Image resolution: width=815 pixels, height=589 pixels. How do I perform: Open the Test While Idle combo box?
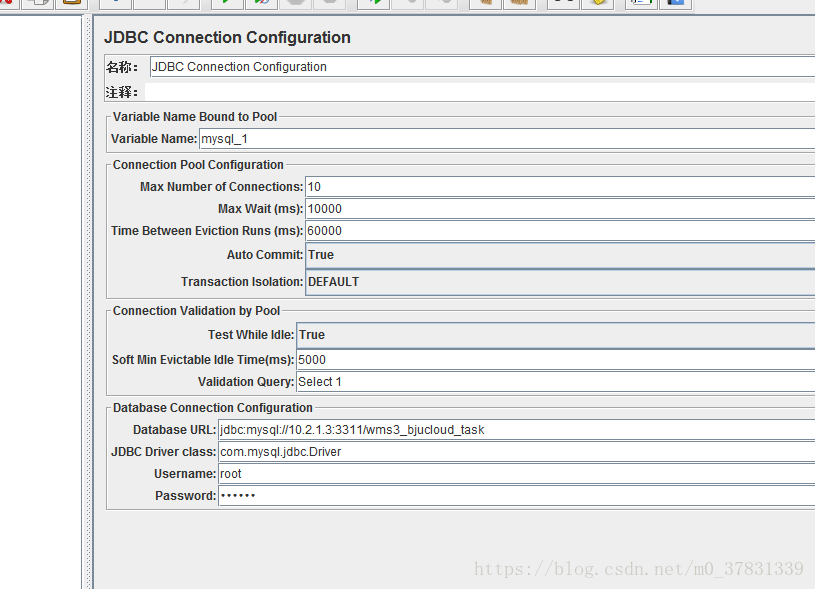point(556,335)
